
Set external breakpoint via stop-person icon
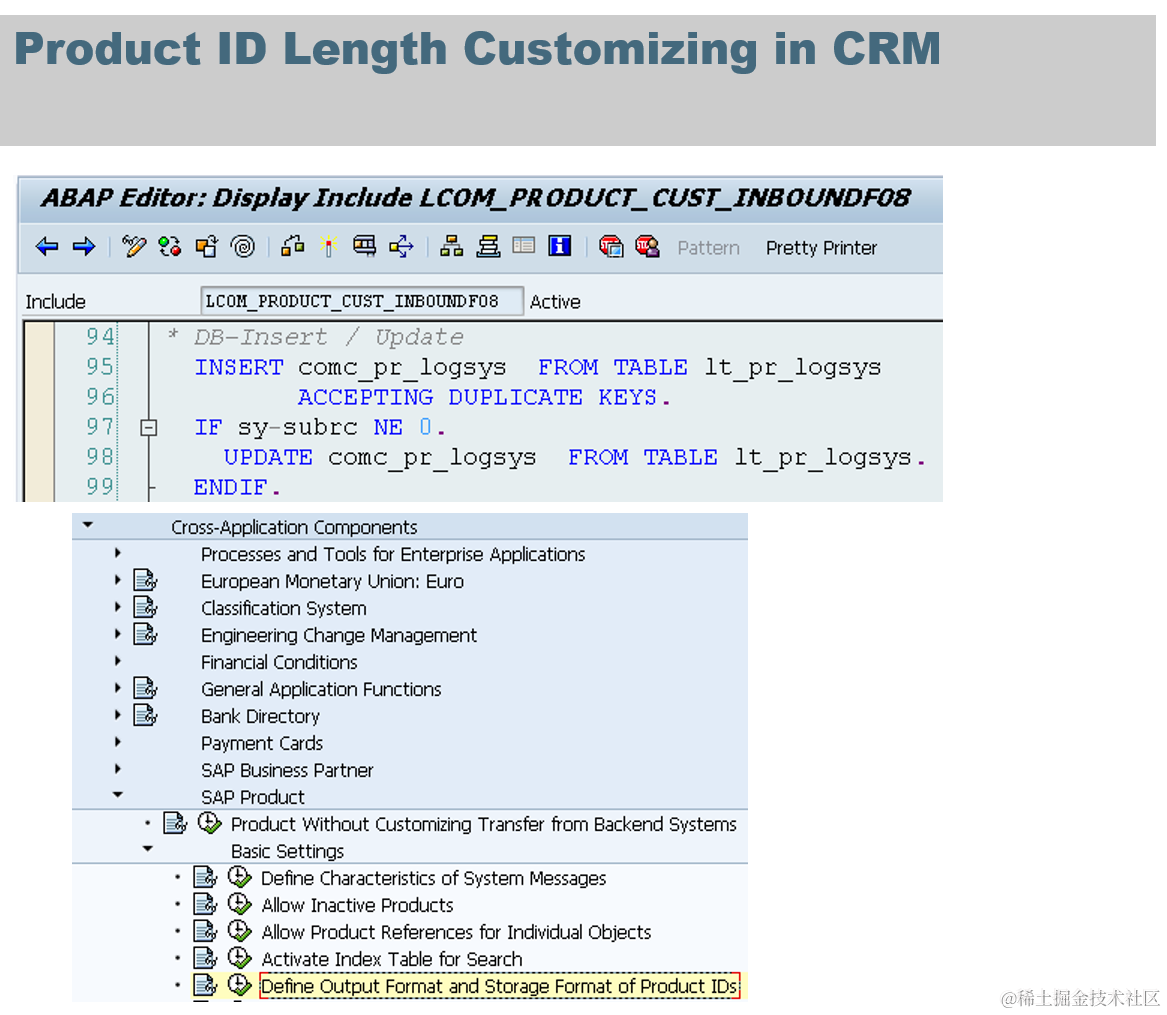[x=648, y=246]
